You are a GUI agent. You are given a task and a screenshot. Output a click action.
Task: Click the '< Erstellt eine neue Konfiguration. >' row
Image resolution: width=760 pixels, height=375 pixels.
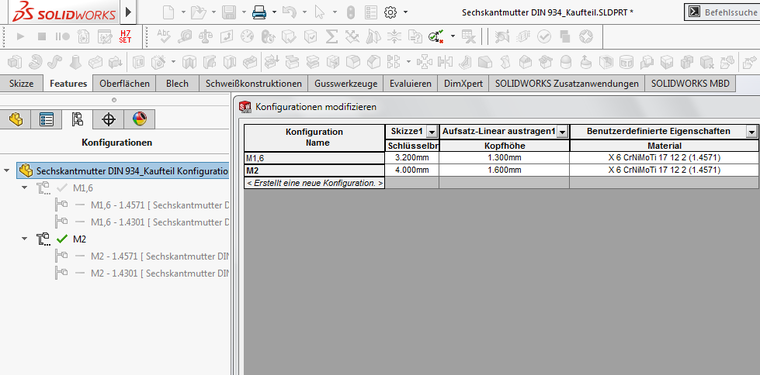pos(315,183)
